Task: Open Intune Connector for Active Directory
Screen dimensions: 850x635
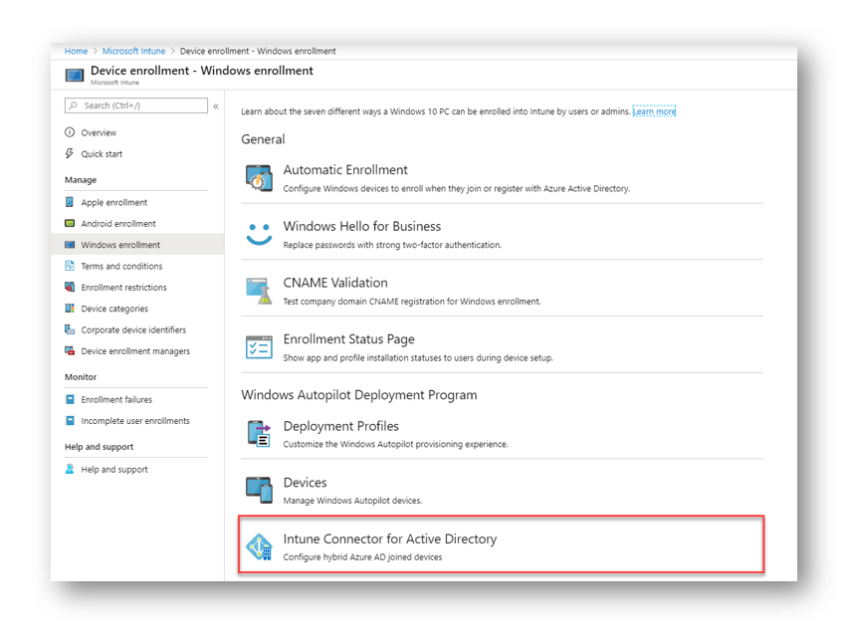Action: point(390,539)
